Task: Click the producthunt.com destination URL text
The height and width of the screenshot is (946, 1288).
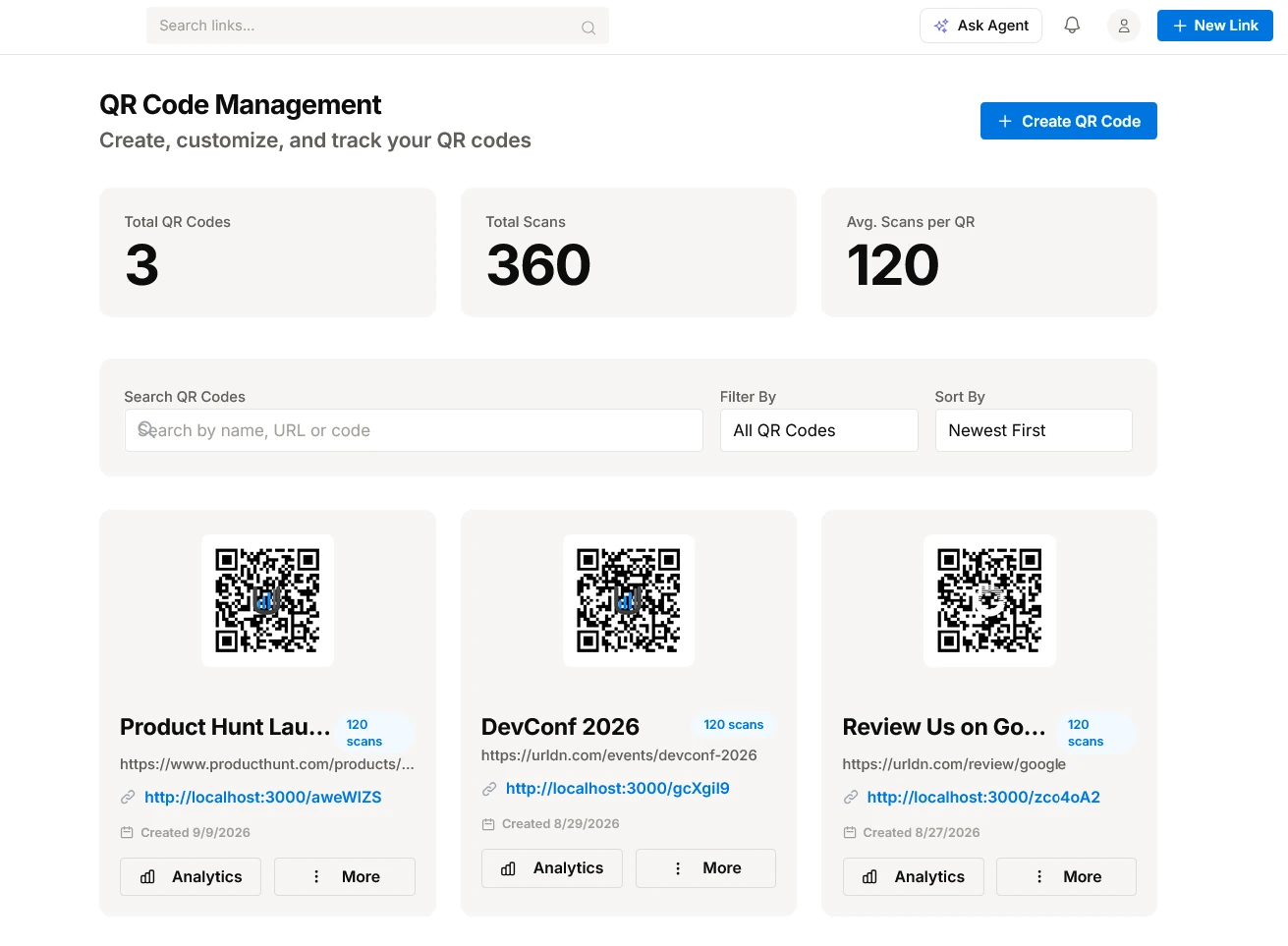Action: (267, 764)
